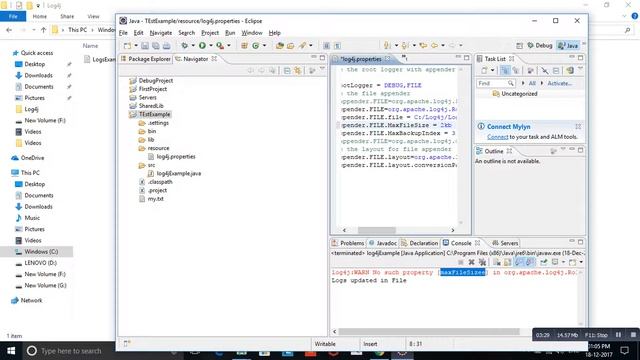Open Windows (C:) in Explorer sidebar

(x=41, y=252)
